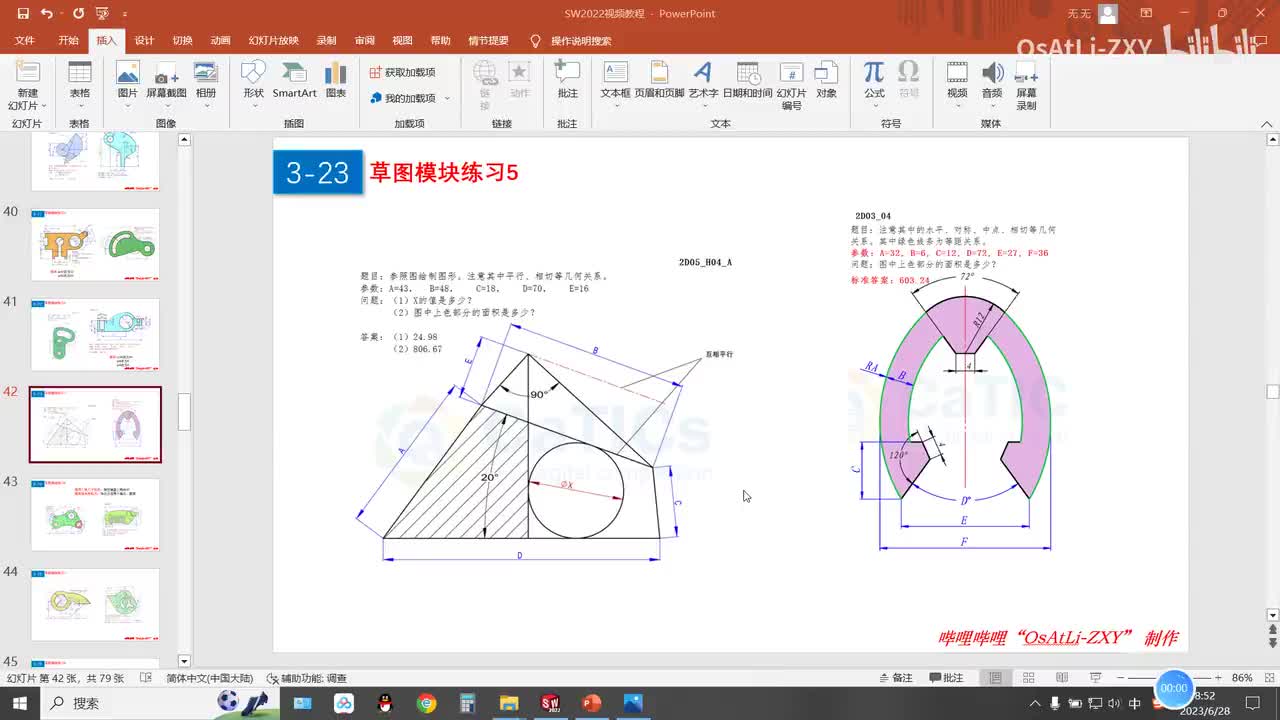Image resolution: width=1280 pixels, height=720 pixels.
Task: Open 我的加载项 (My Add-ins)
Action: tap(402, 98)
